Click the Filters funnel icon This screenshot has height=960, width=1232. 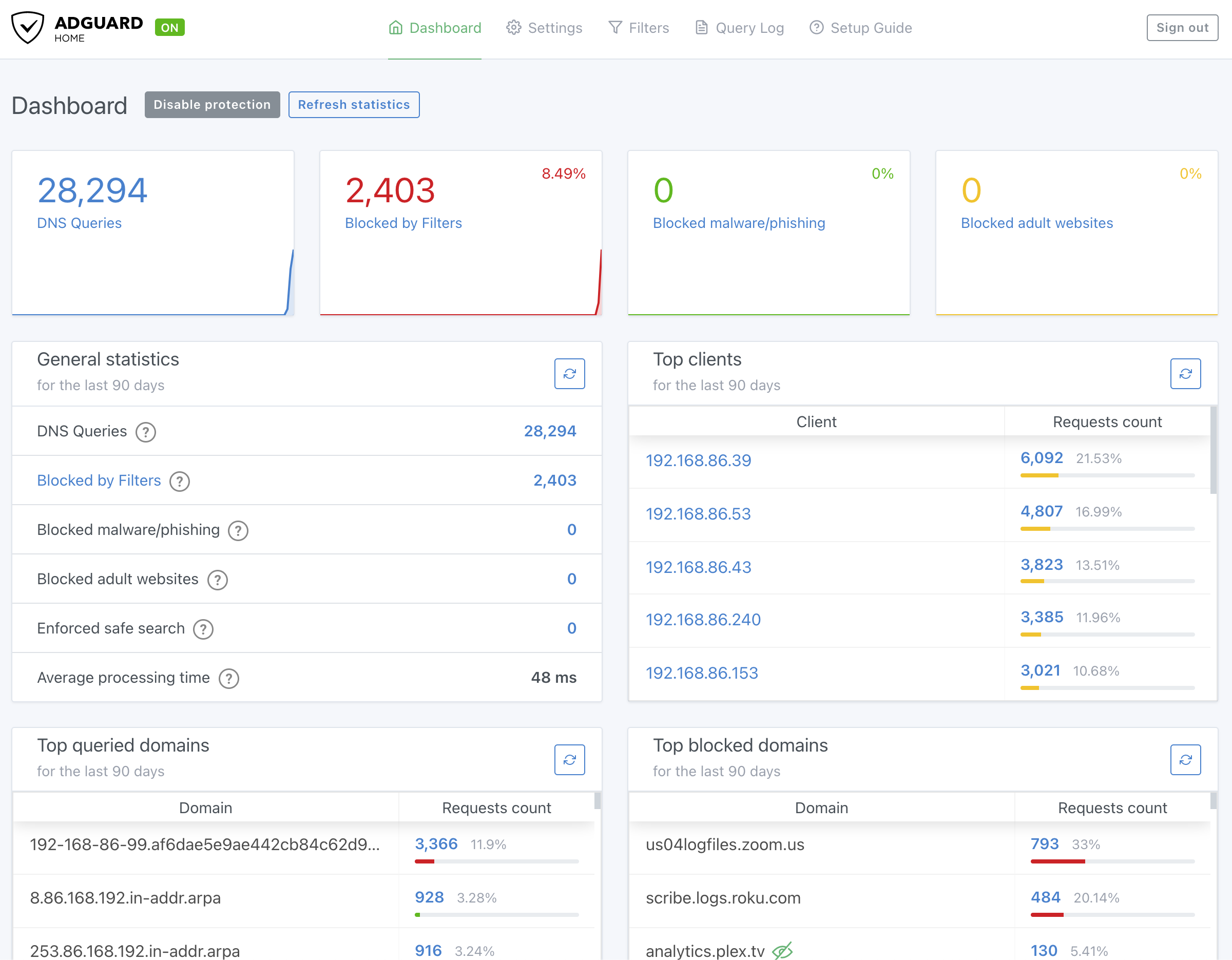tap(615, 28)
